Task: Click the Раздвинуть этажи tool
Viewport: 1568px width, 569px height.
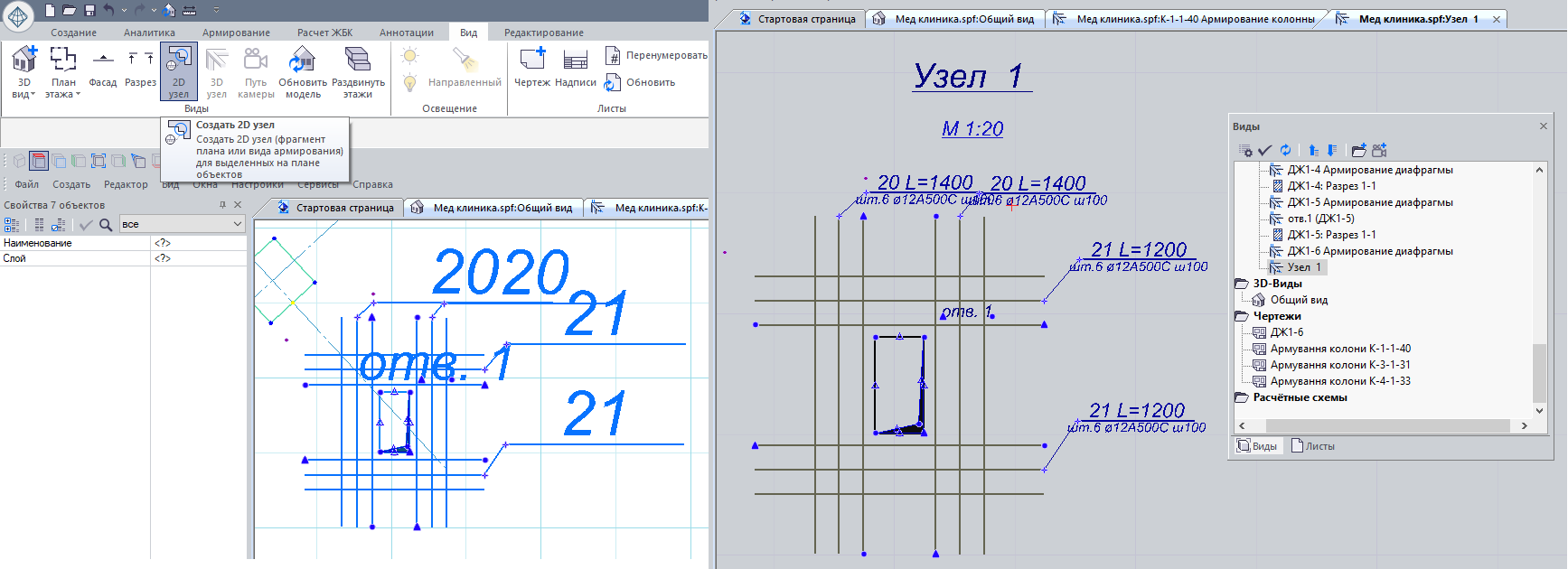Action: click(358, 71)
